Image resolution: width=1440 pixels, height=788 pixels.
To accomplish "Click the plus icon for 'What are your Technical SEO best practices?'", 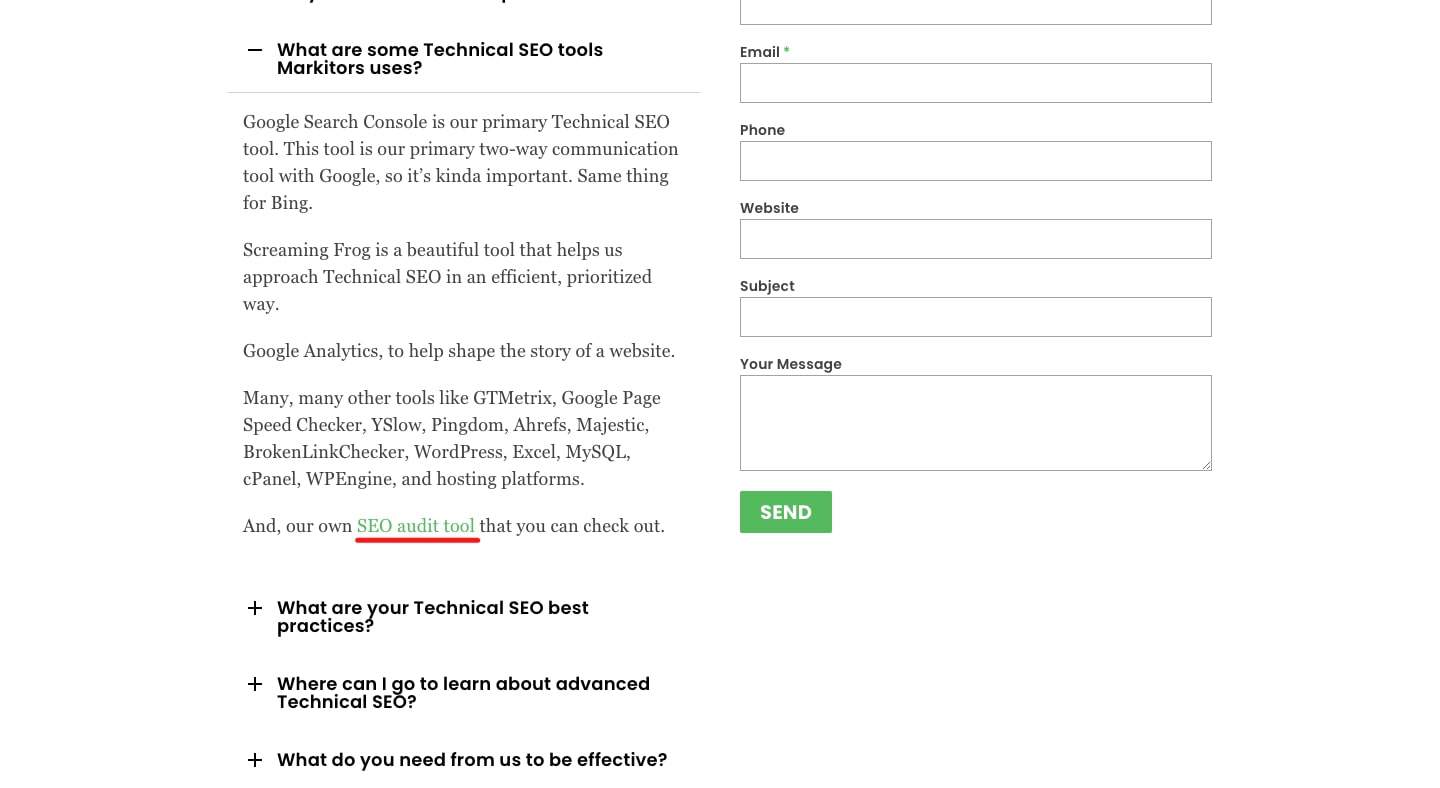I will [255, 608].
